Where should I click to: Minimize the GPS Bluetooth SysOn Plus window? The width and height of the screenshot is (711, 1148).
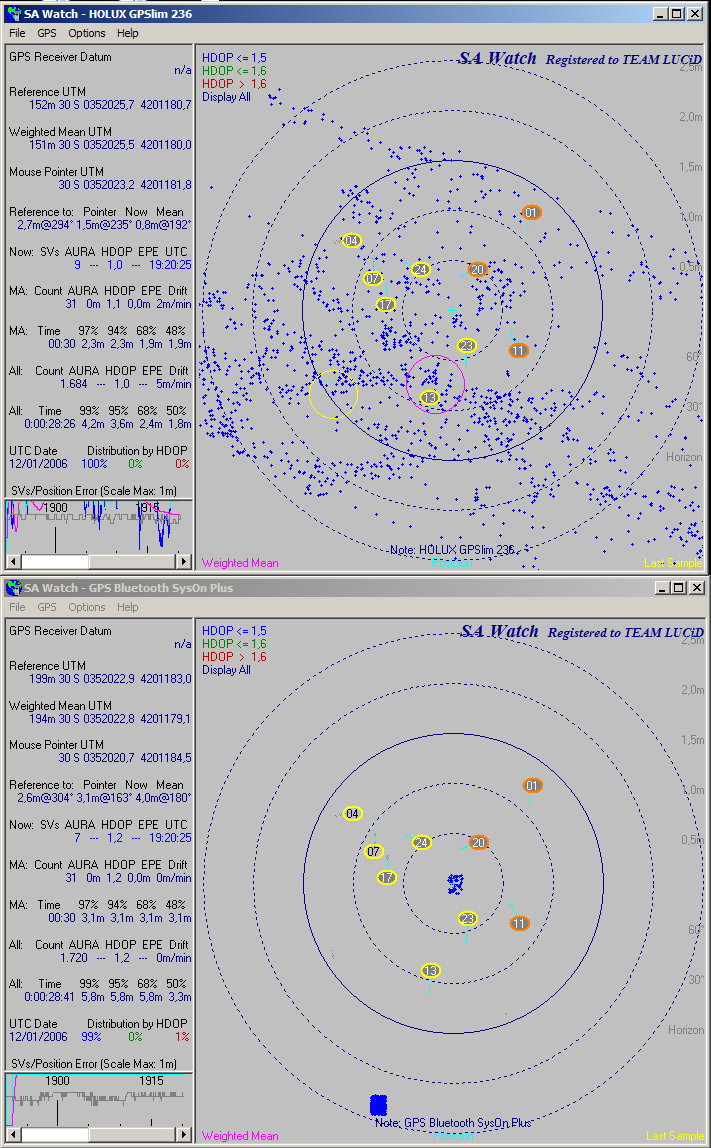point(662,588)
